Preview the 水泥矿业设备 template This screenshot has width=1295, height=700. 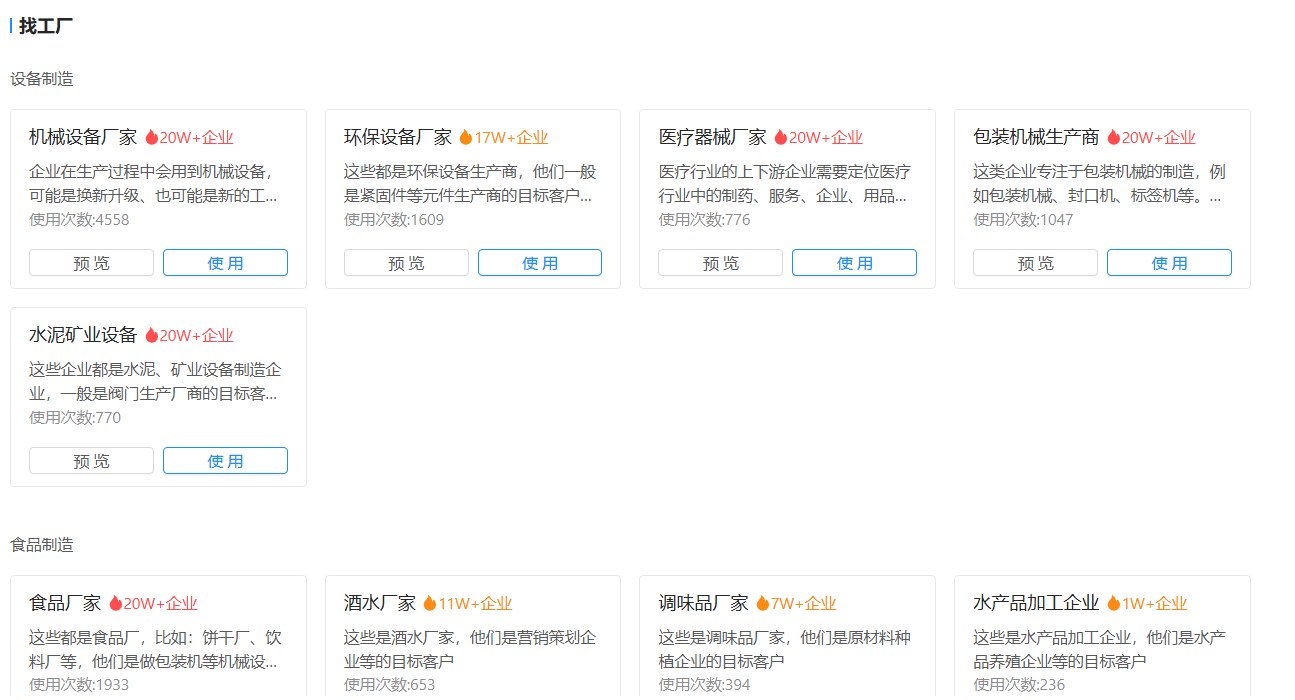click(91, 461)
